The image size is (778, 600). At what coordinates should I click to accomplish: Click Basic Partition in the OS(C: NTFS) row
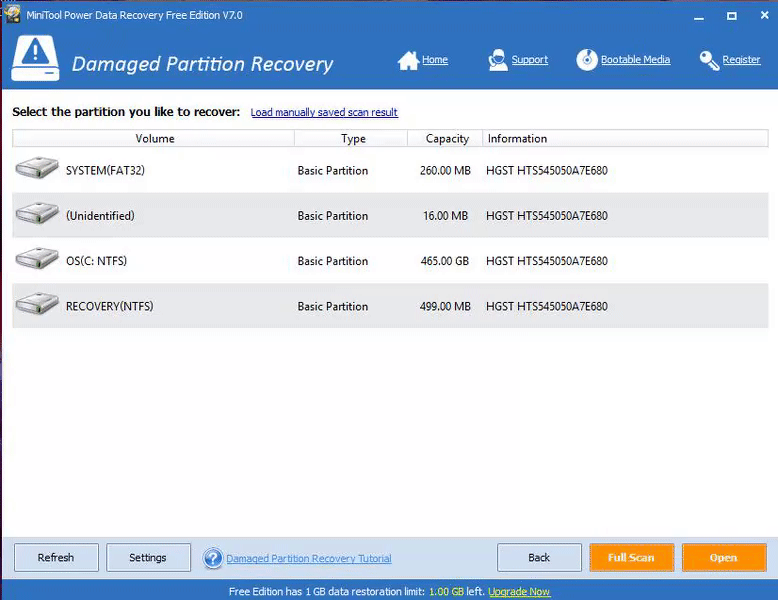(333, 261)
